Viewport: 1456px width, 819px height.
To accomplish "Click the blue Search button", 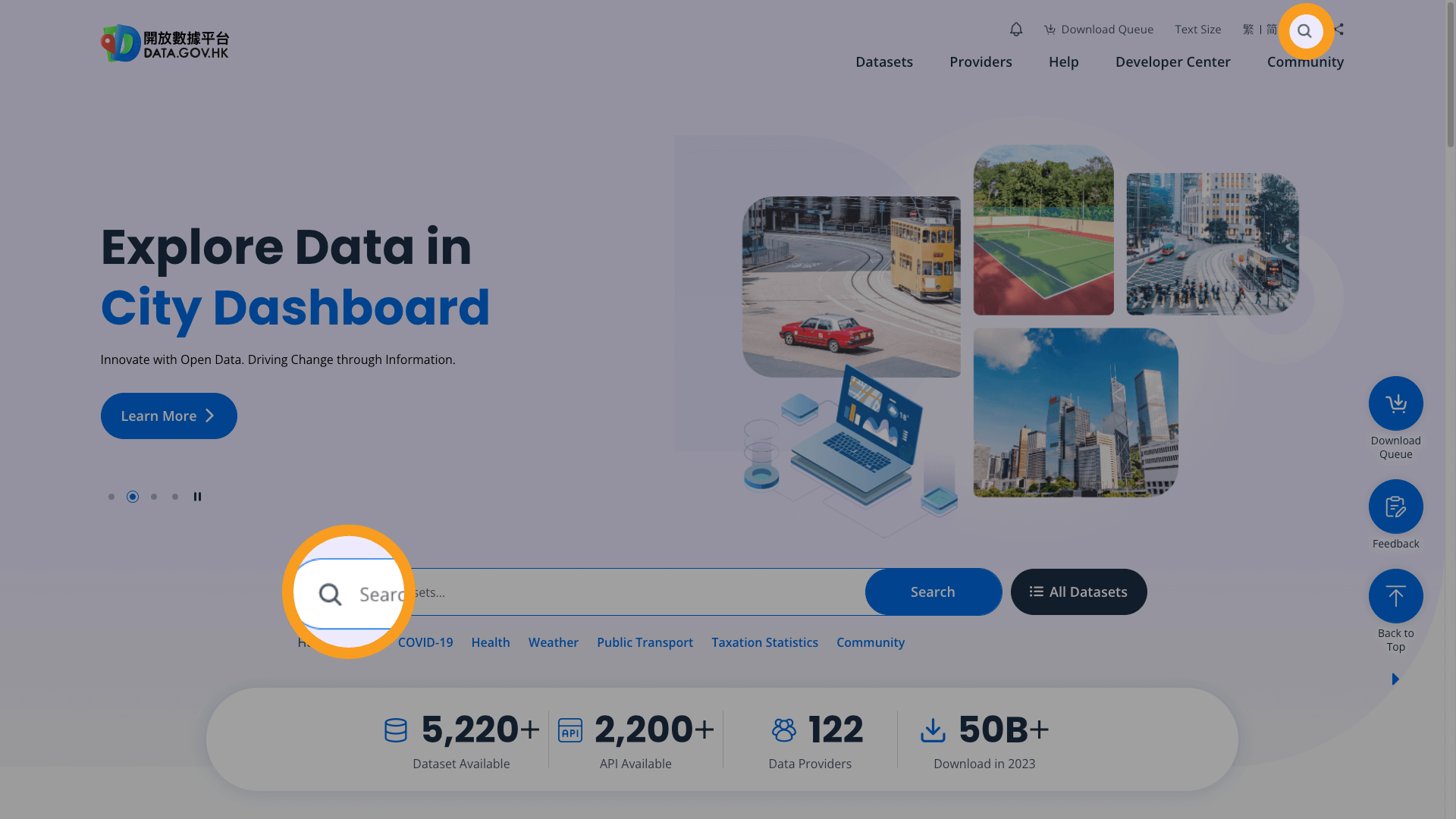I will [x=933, y=592].
